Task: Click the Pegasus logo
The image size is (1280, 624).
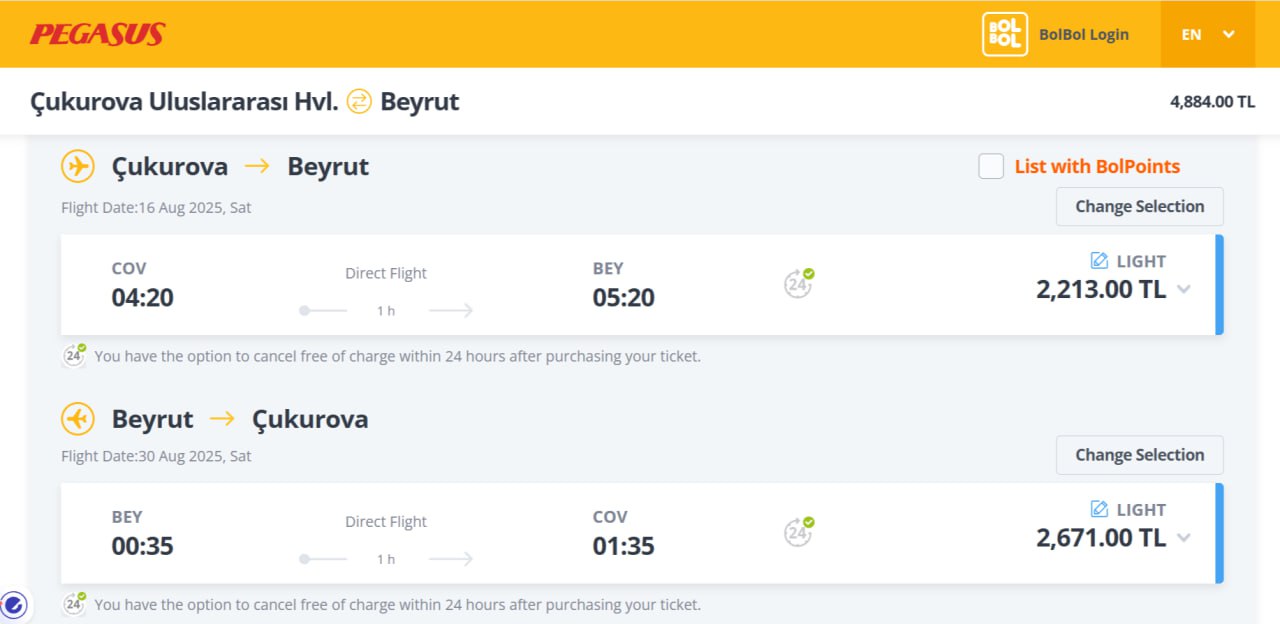Action: pyautogui.click(x=97, y=34)
